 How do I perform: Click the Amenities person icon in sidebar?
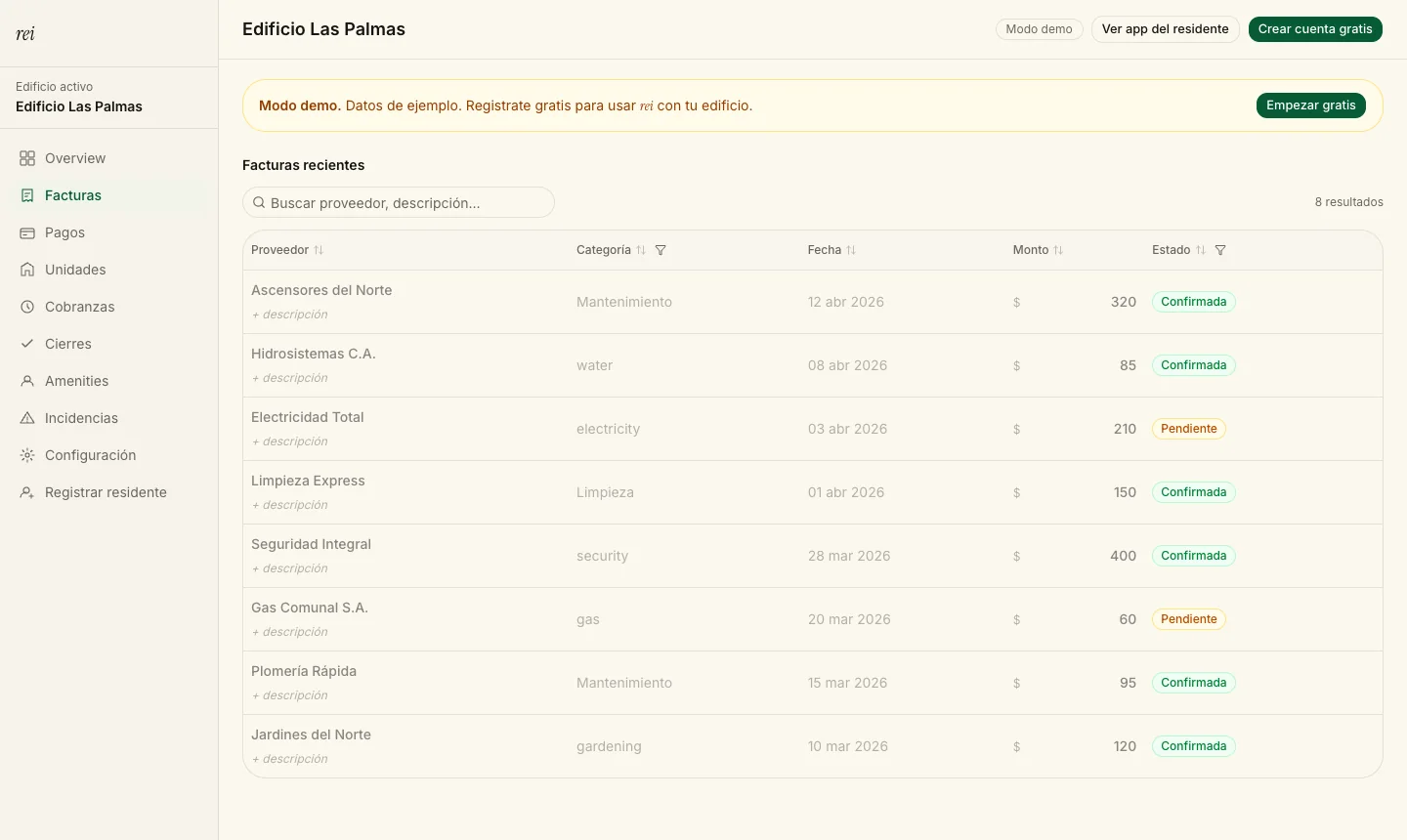(x=27, y=381)
